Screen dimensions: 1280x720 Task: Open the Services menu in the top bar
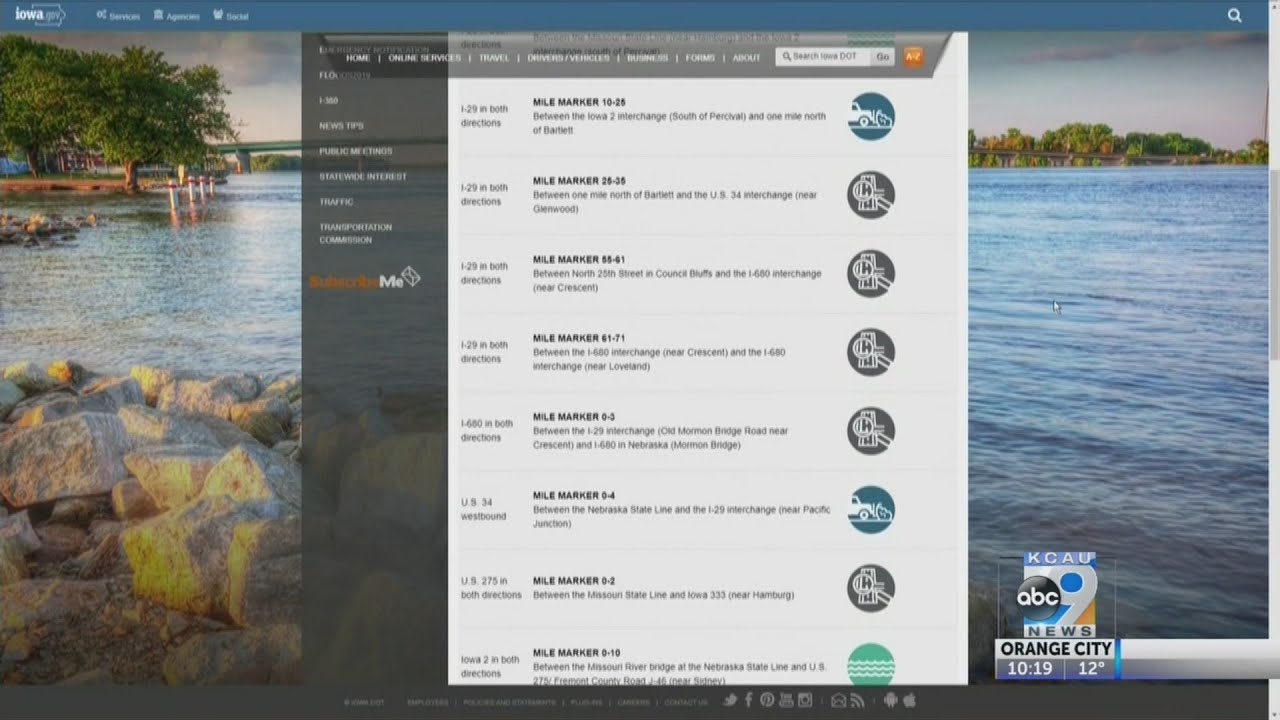coord(118,16)
